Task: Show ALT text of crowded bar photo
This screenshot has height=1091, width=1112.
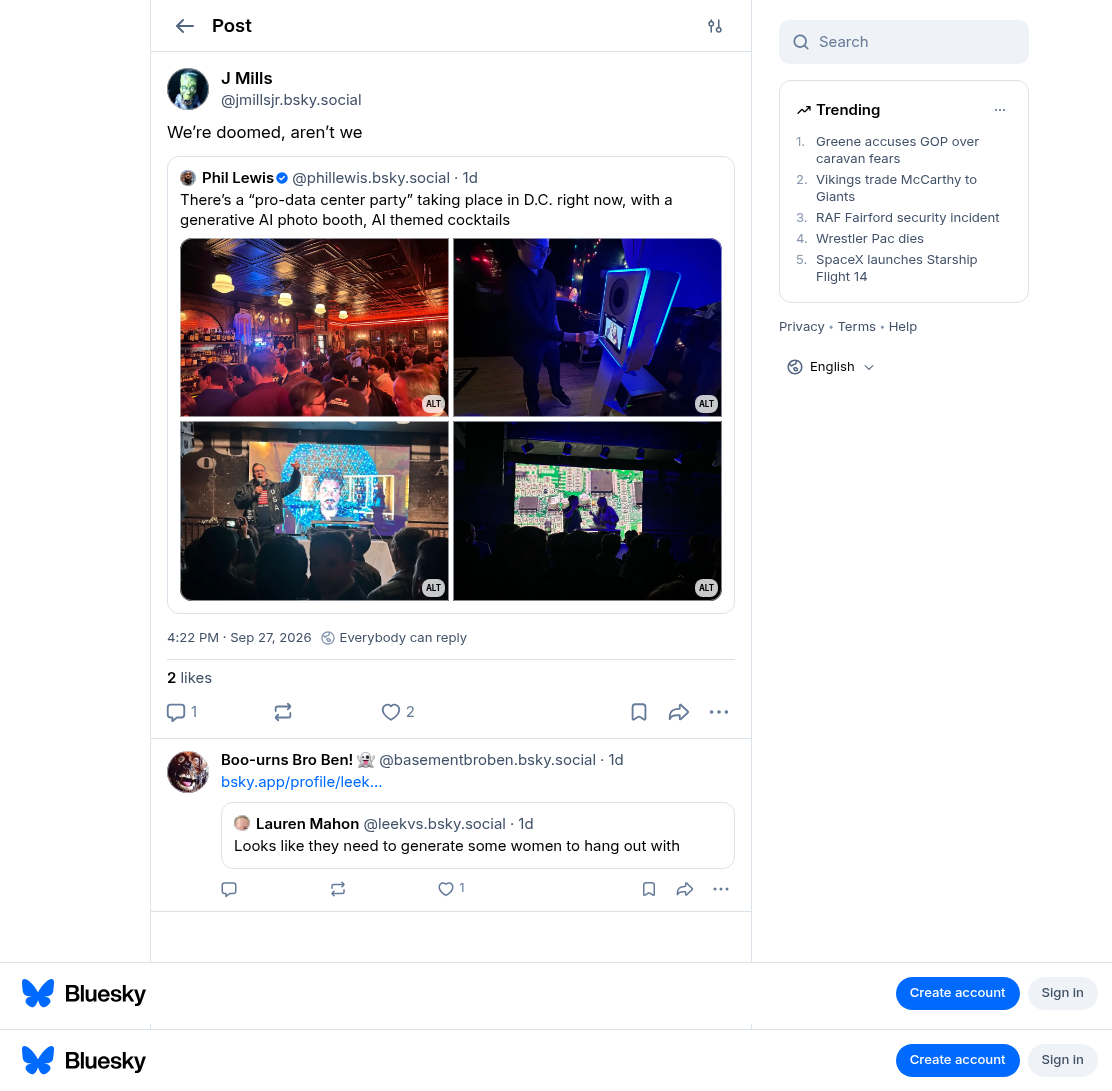Action: (x=433, y=404)
